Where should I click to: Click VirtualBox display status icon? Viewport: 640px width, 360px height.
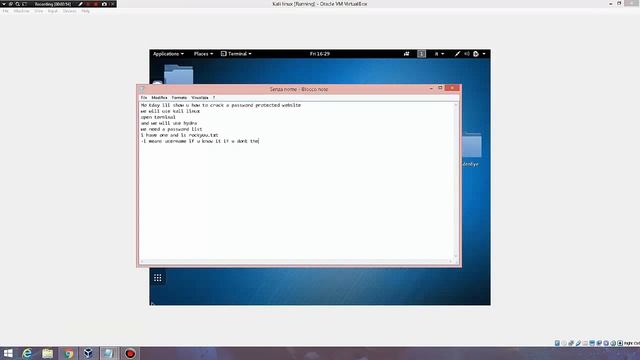pyautogui.click(x=592, y=343)
